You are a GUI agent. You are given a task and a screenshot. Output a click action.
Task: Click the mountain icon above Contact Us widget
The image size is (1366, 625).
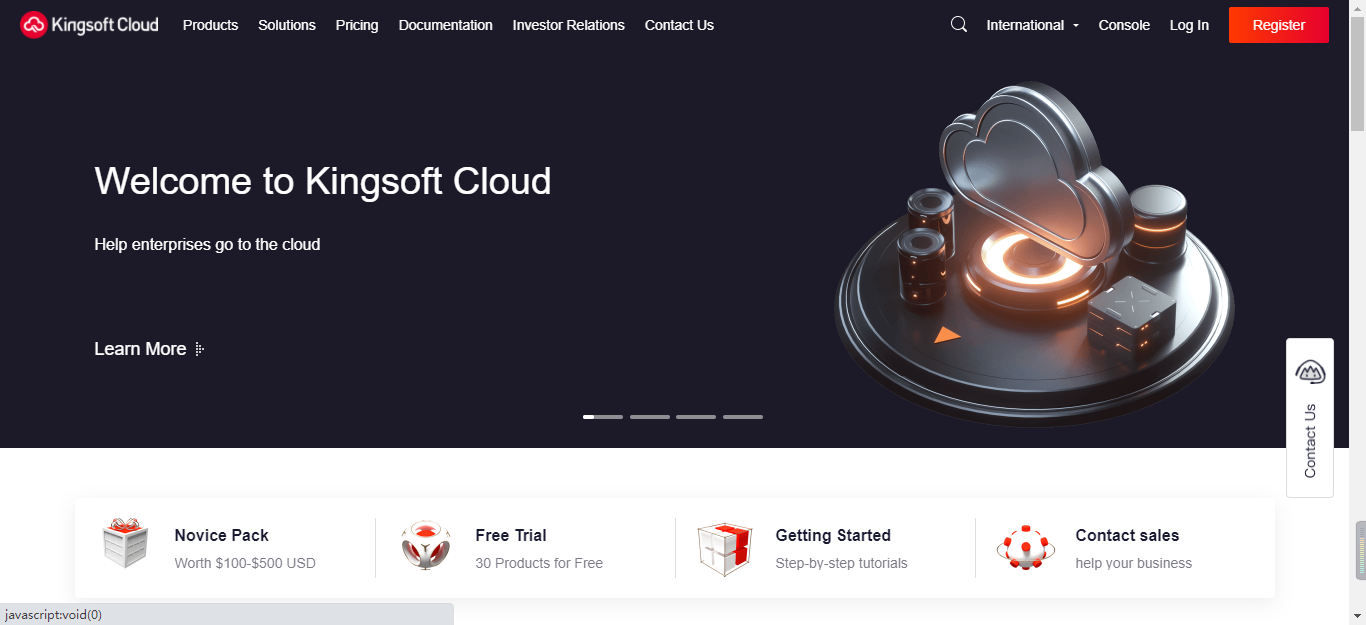click(x=1310, y=372)
